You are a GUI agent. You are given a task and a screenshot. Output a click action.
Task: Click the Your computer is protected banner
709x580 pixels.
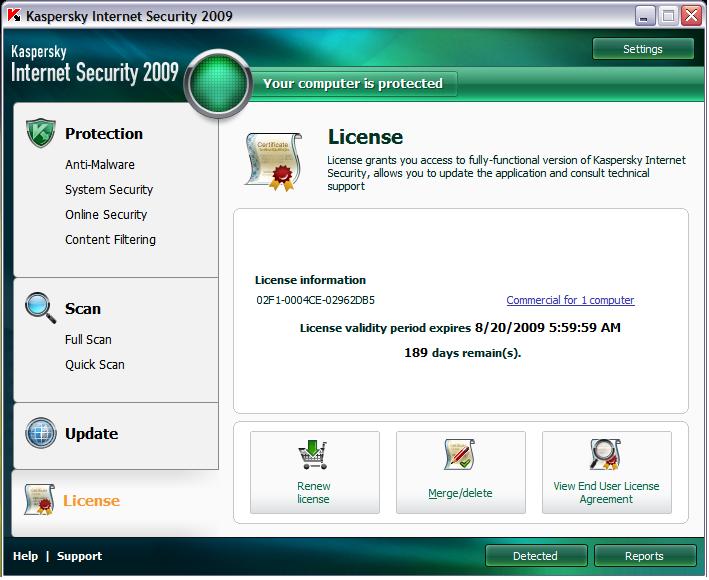tap(353, 83)
